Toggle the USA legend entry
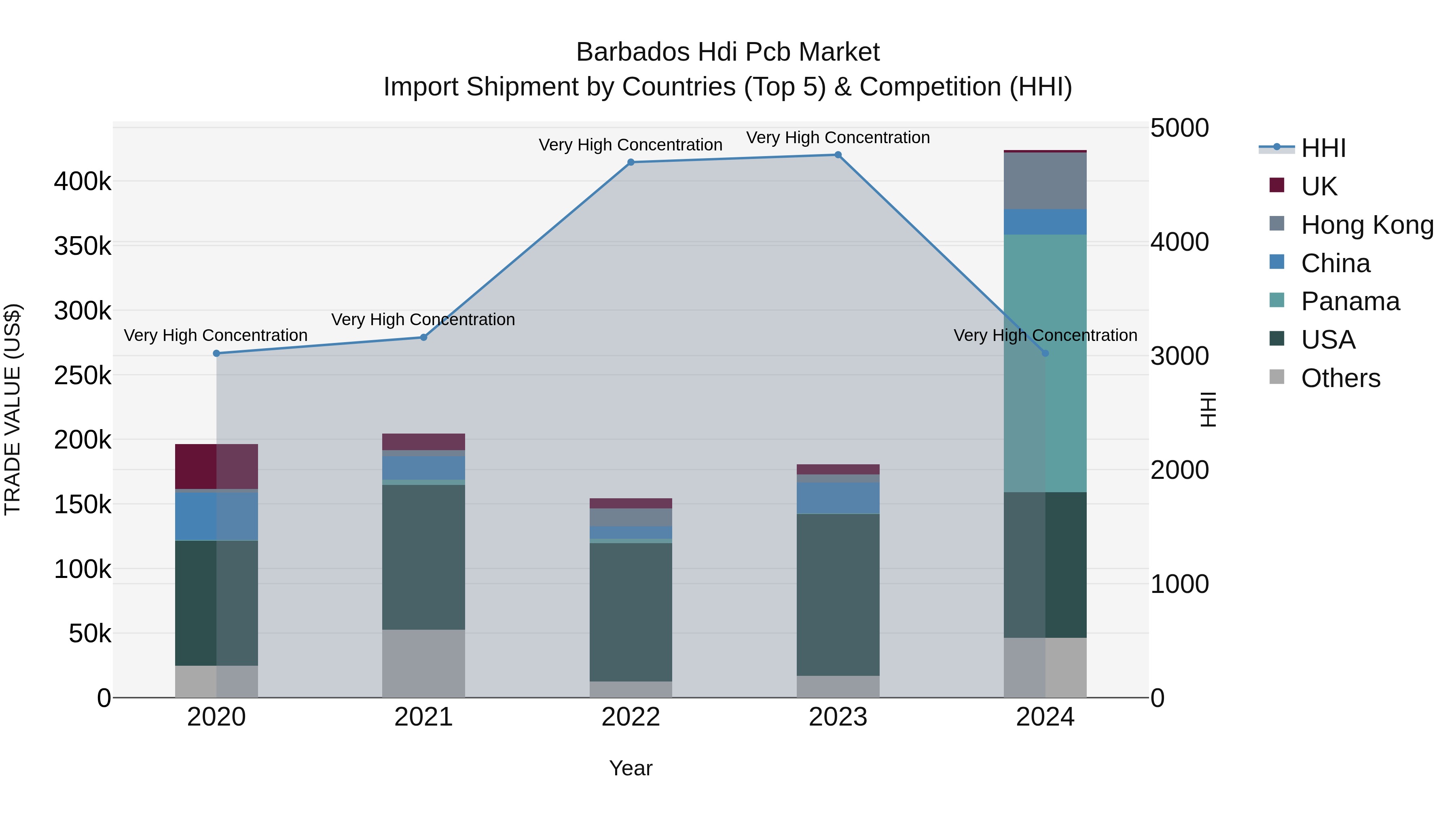 point(1312,340)
